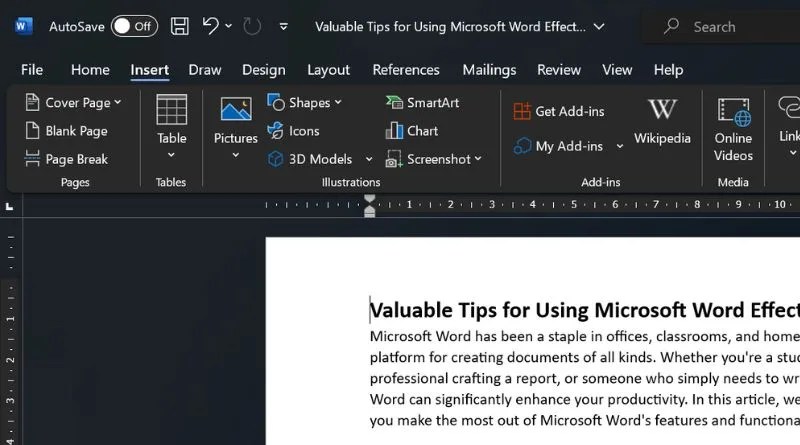
Task: Click the SmartArt icon
Action: point(394,102)
